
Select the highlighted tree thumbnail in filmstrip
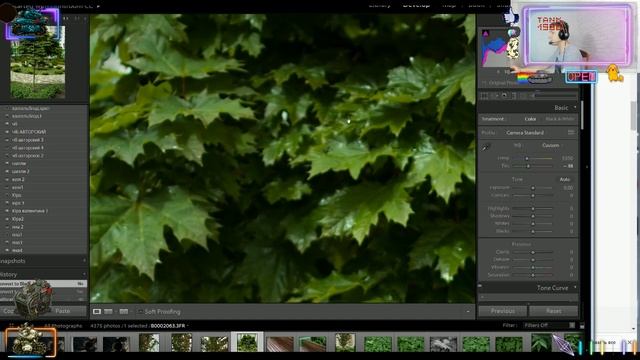tap(247, 342)
